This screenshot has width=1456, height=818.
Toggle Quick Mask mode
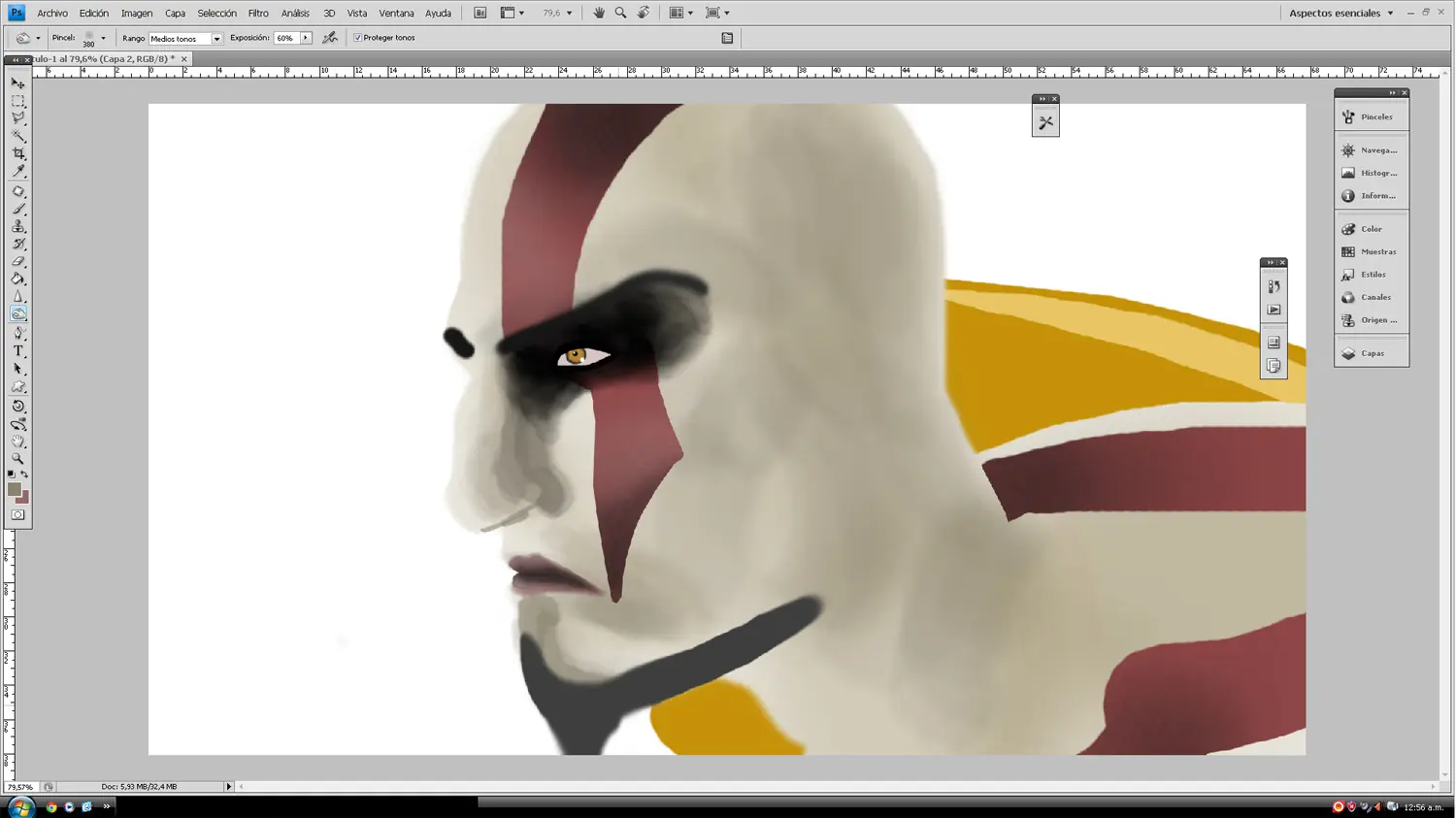point(17,515)
